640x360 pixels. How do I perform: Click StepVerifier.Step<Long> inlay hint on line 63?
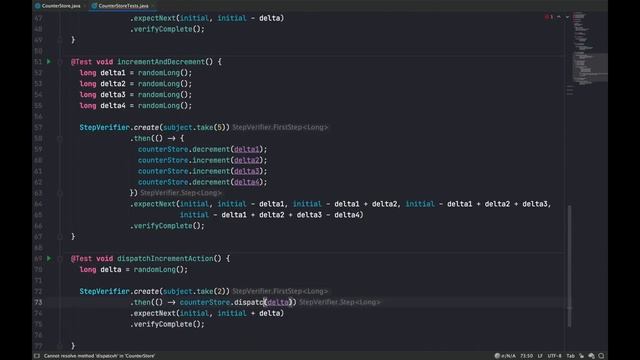click(181, 193)
